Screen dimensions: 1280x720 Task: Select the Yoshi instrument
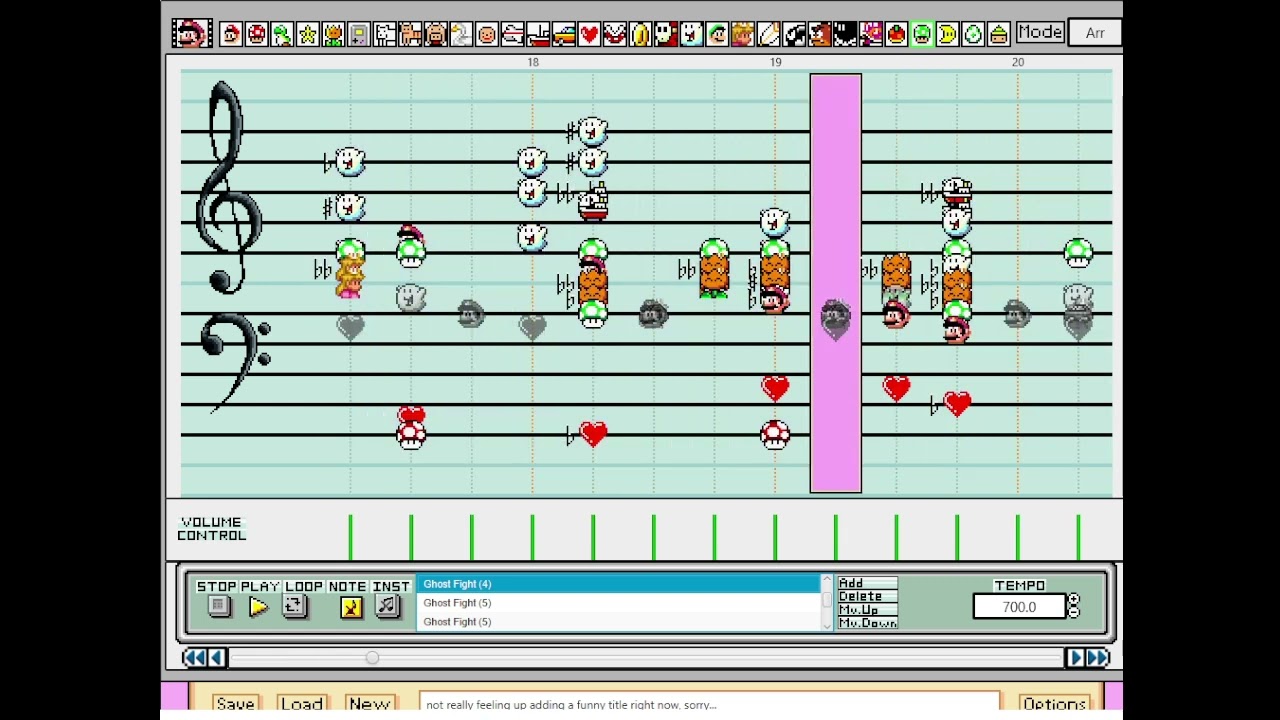point(282,35)
